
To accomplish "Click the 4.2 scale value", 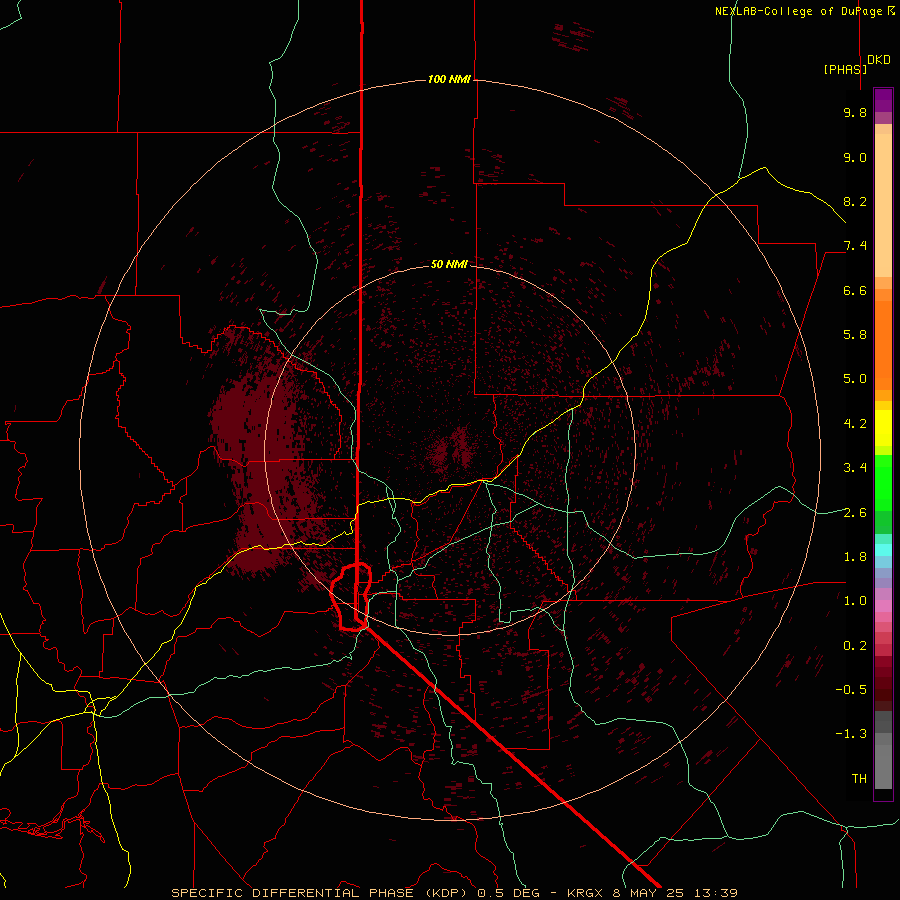I will 855,424.
